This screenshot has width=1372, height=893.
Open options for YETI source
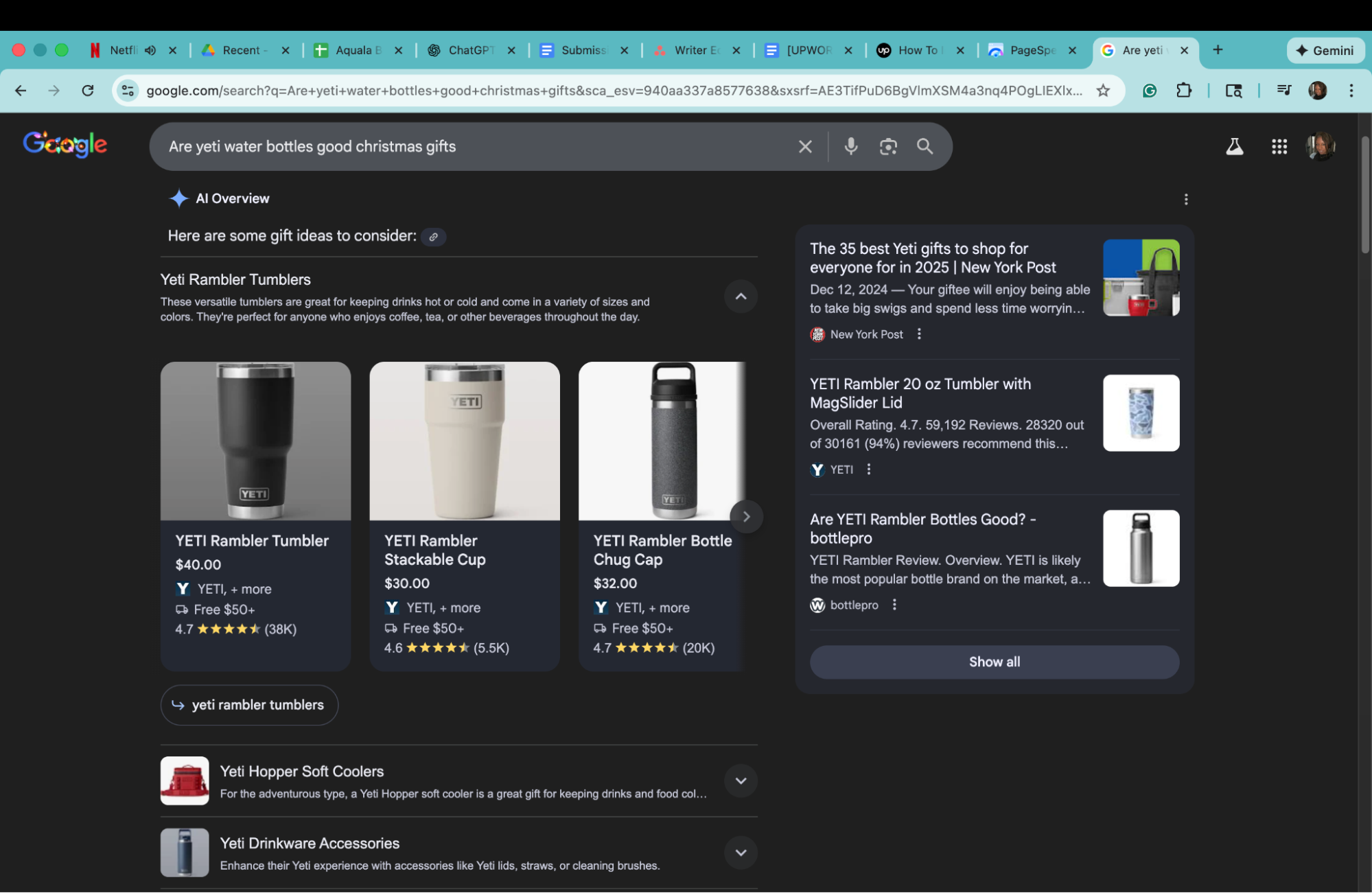[869, 469]
